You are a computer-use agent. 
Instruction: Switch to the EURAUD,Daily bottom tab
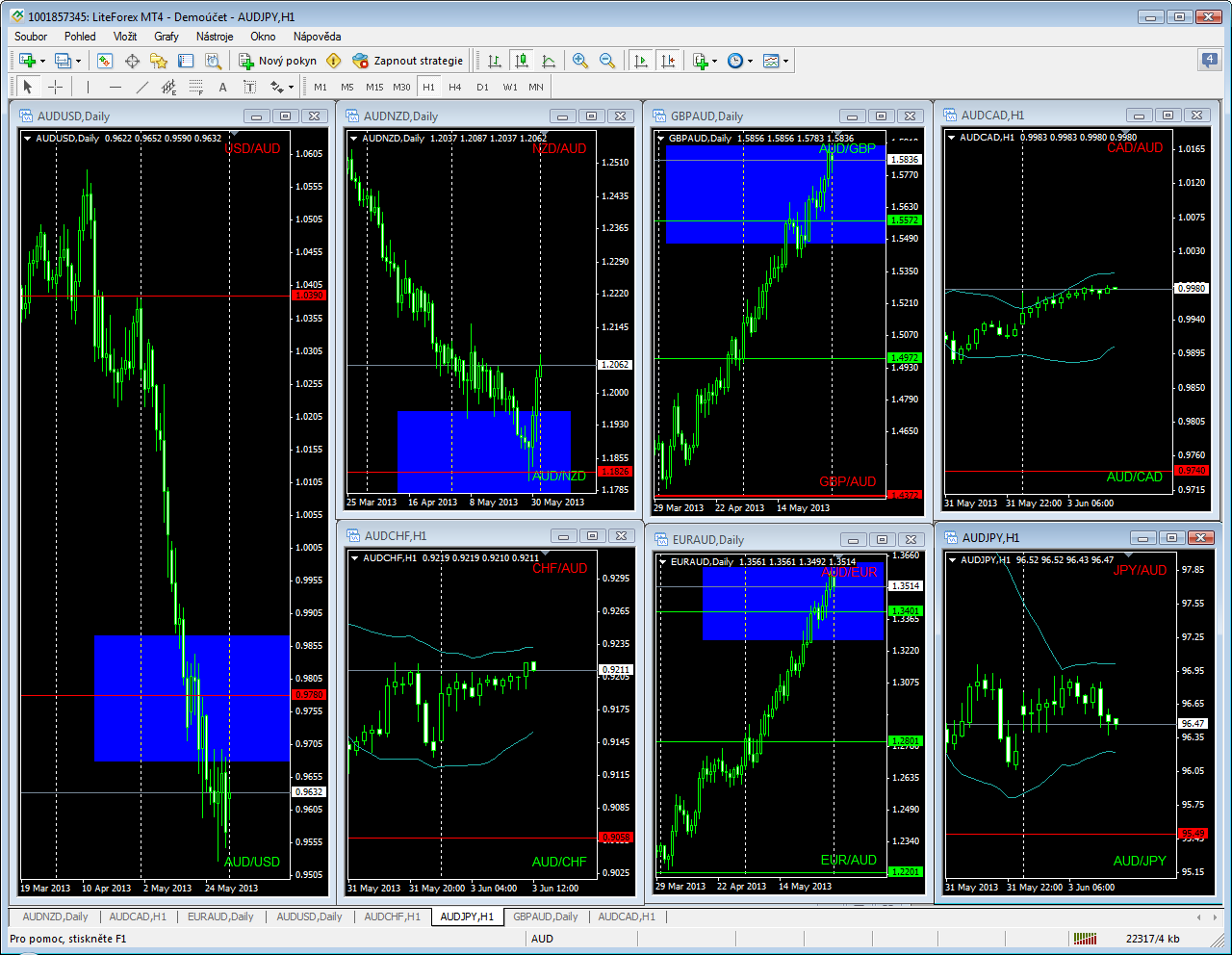click(x=220, y=916)
